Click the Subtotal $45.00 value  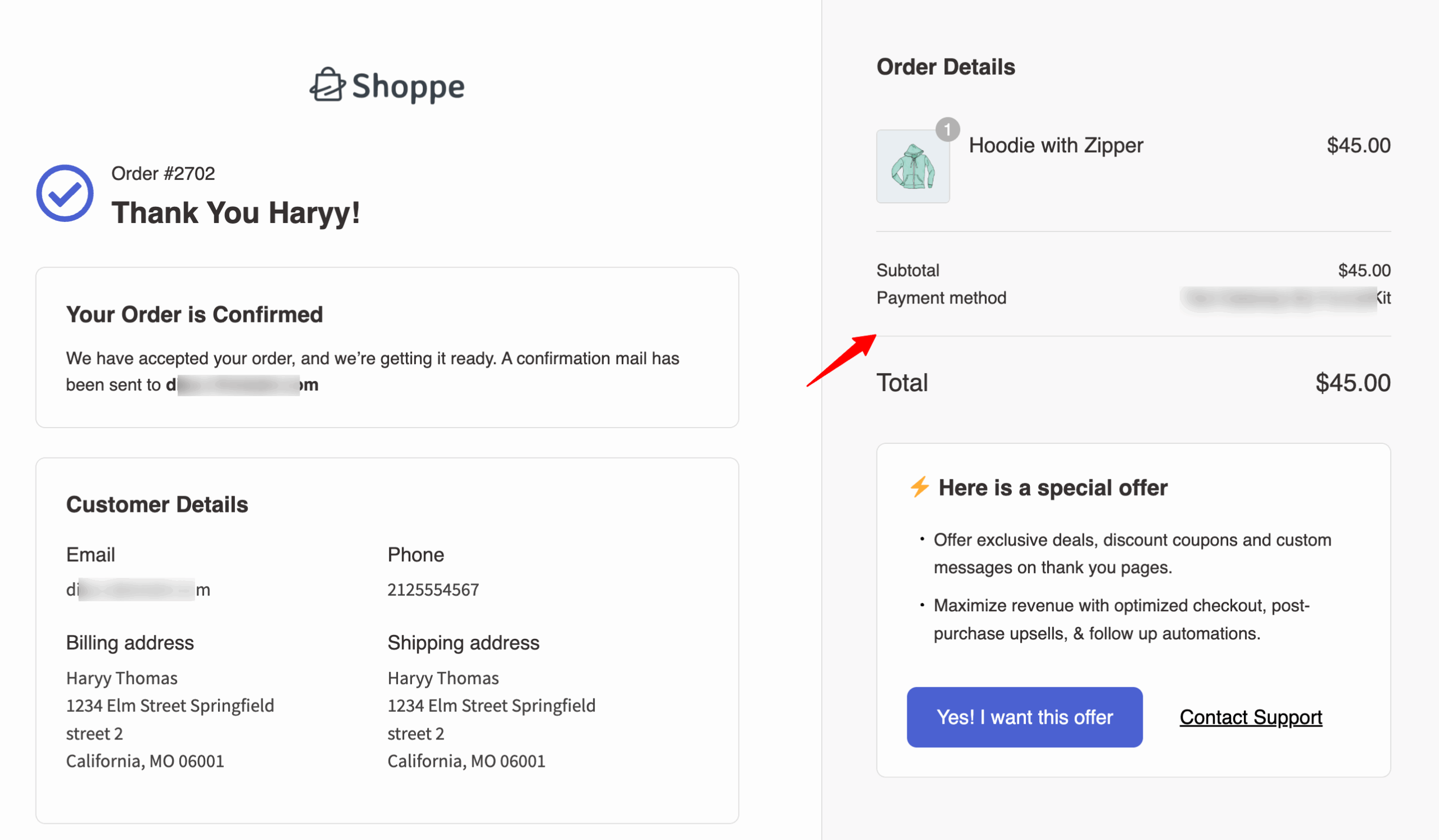1364,270
